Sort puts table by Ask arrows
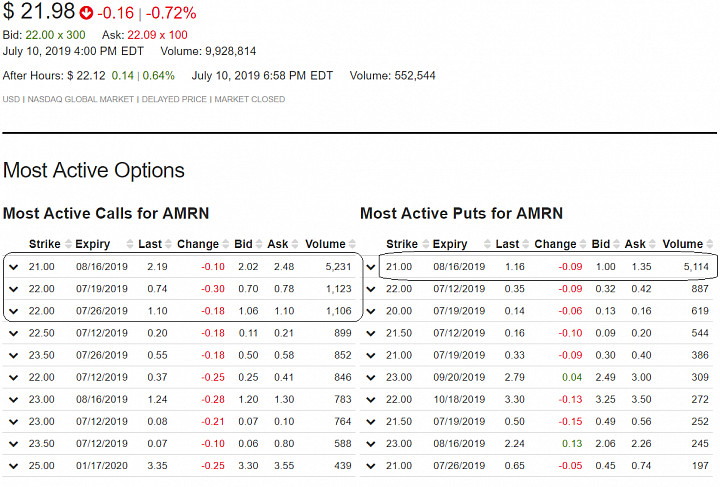720x487 pixels. click(x=652, y=244)
